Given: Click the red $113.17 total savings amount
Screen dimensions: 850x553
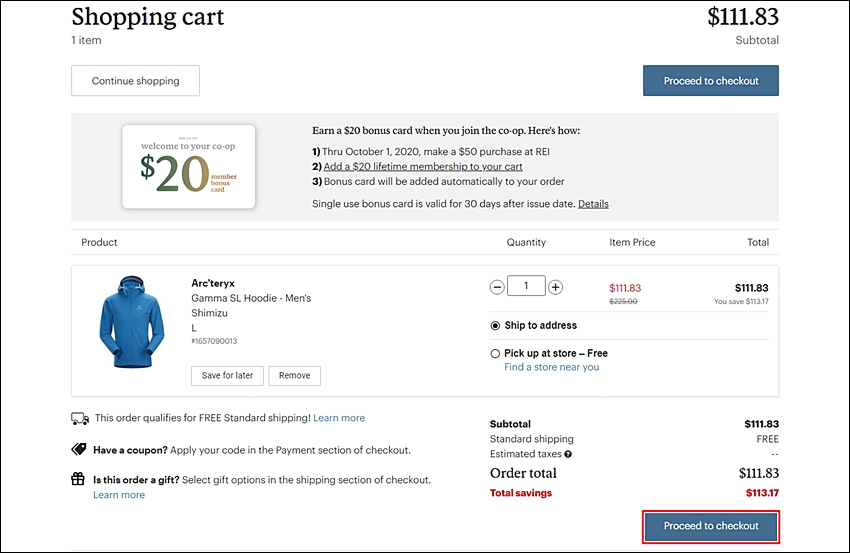Looking at the screenshot, I should pyautogui.click(x=762, y=493).
